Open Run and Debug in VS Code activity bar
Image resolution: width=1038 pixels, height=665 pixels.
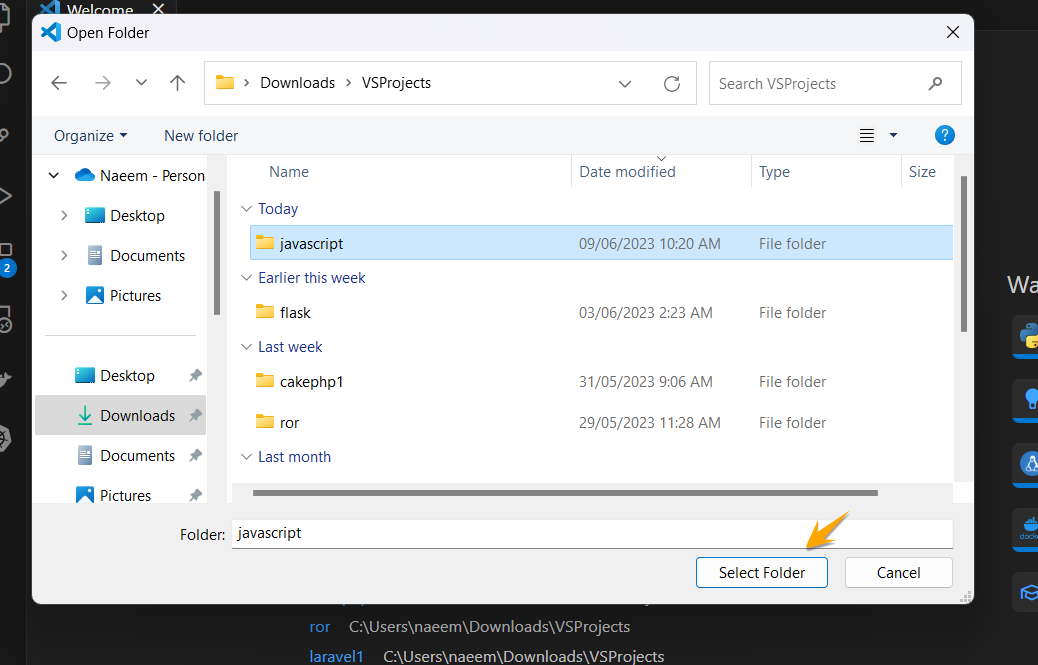(4, 196)
